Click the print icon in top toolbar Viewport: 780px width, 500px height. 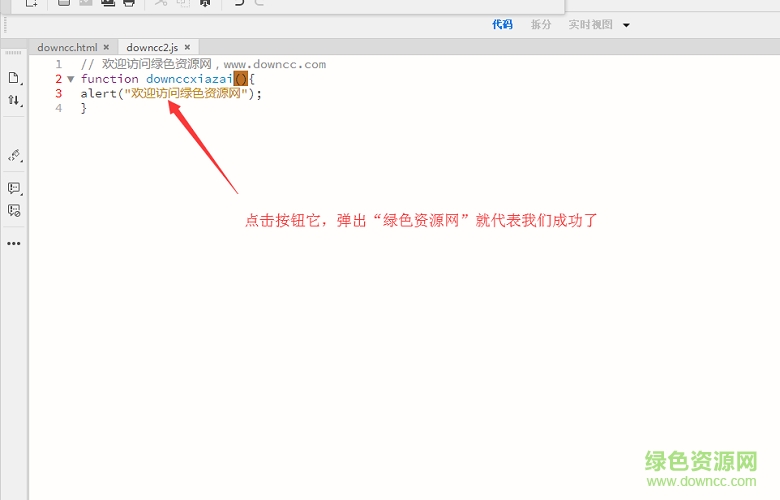(128, 3)
